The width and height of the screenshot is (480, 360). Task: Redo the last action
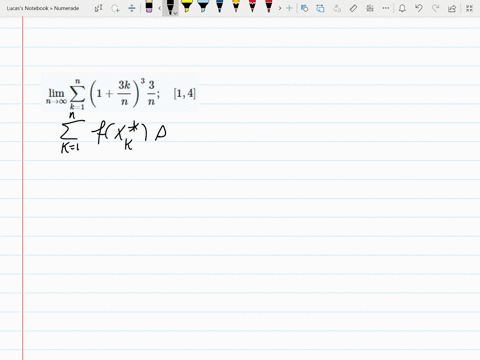[x=435, y=8]
